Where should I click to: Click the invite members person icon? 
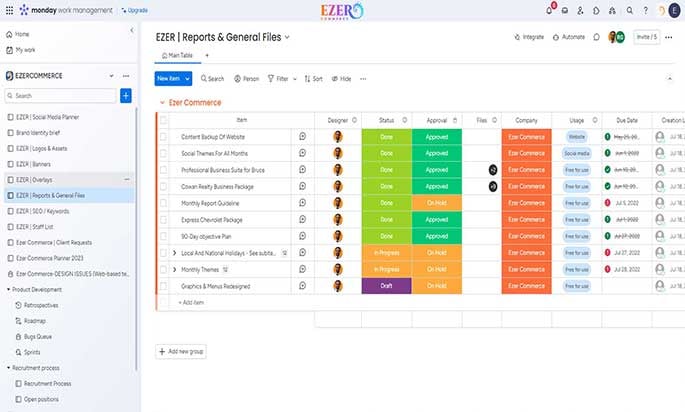[580, 10]
